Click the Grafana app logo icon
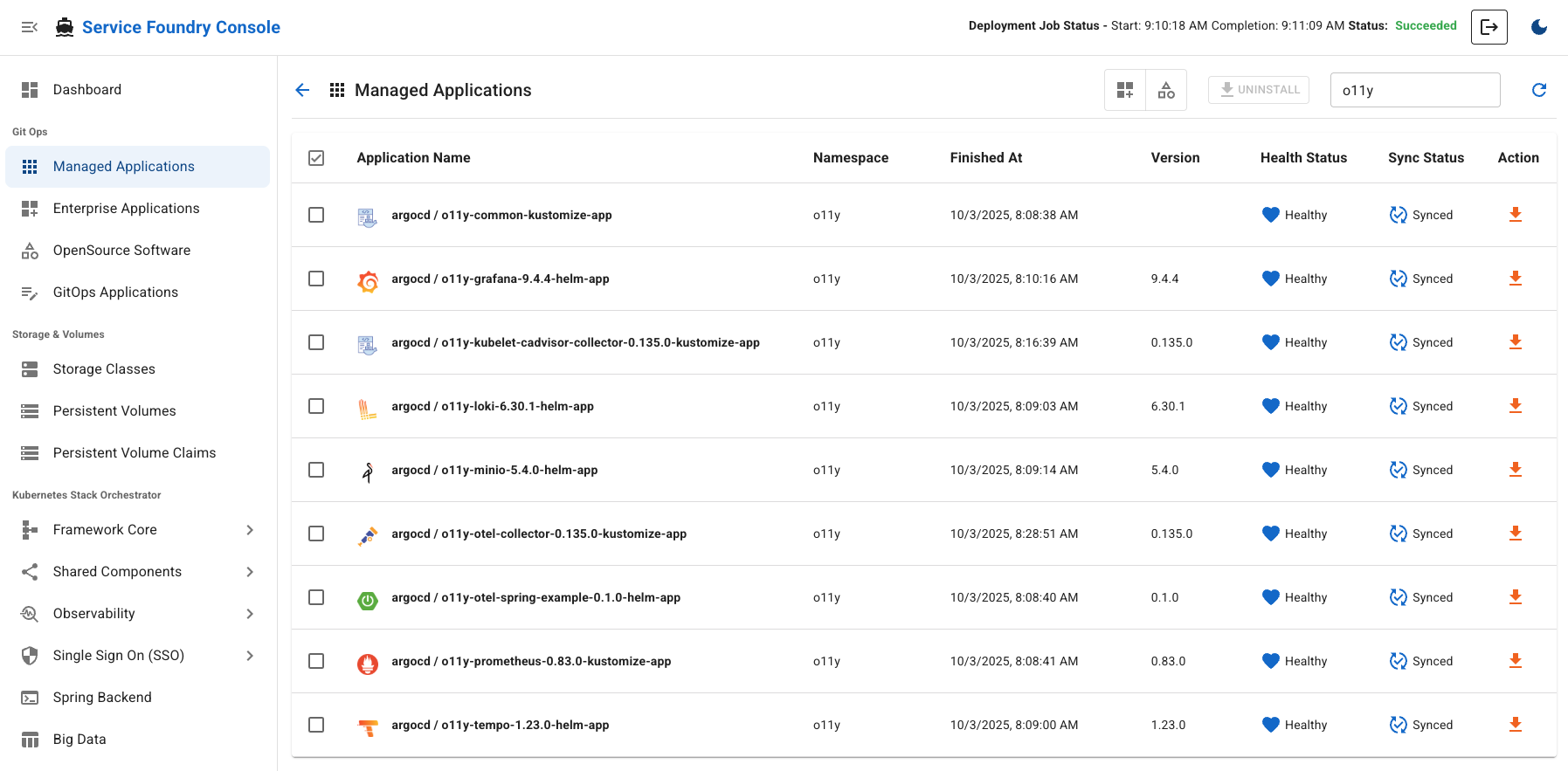This screenshot has width=1568, height=771. point(368,281)
